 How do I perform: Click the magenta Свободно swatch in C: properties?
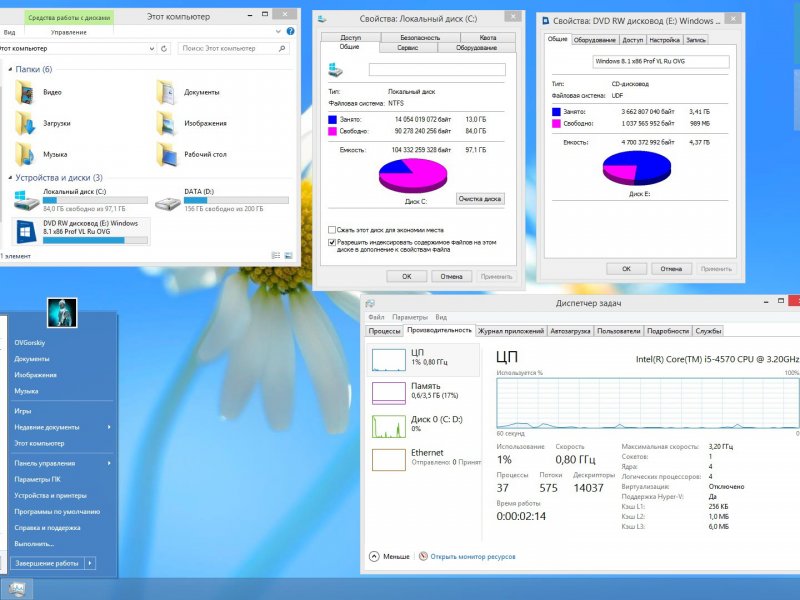(x=332, y=132)
